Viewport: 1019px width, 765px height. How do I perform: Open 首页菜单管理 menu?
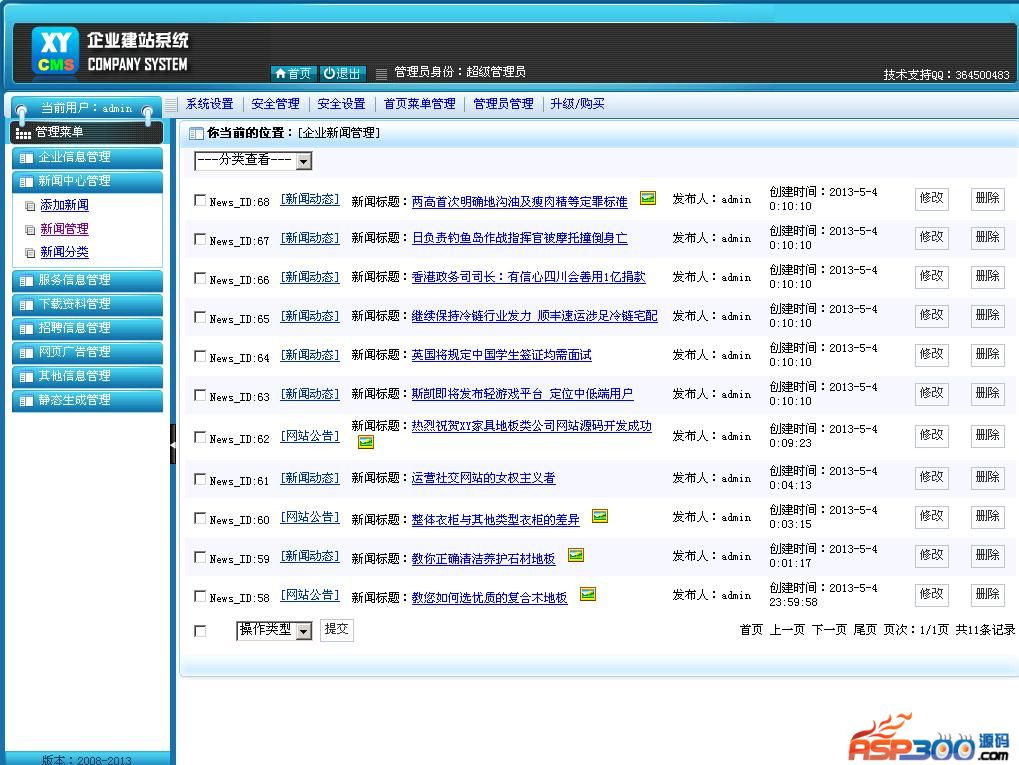pos(419,104)
